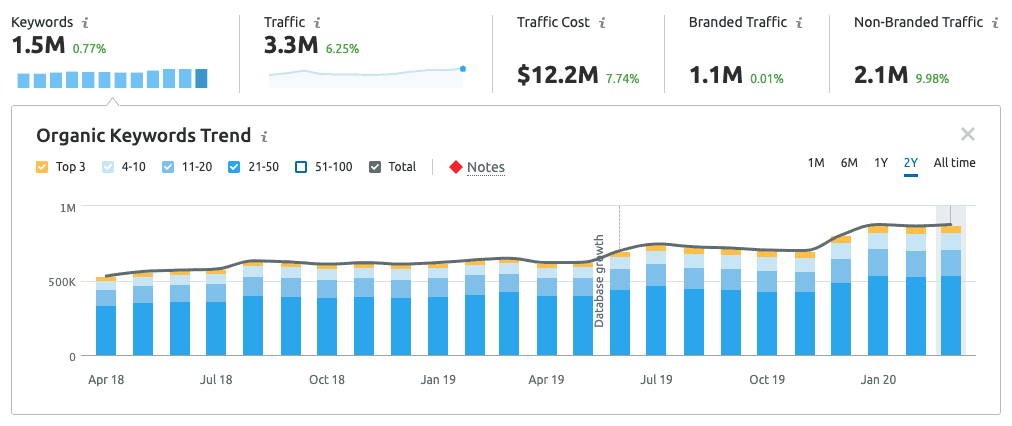This screenshot has height=426, width=1012.
Task: Click the info icon next to Traffic Cost
Action: tap(602, 23)
